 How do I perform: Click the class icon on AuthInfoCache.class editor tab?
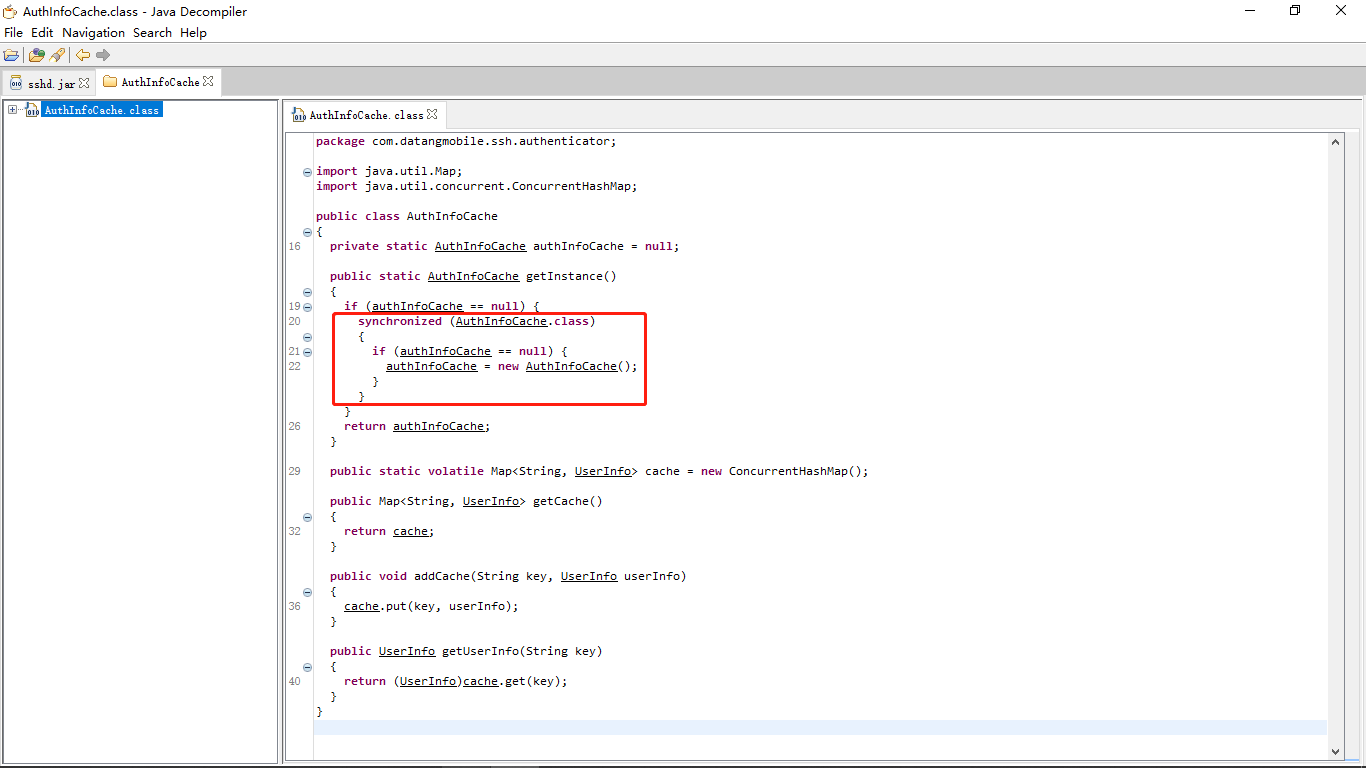coord(299,115)
